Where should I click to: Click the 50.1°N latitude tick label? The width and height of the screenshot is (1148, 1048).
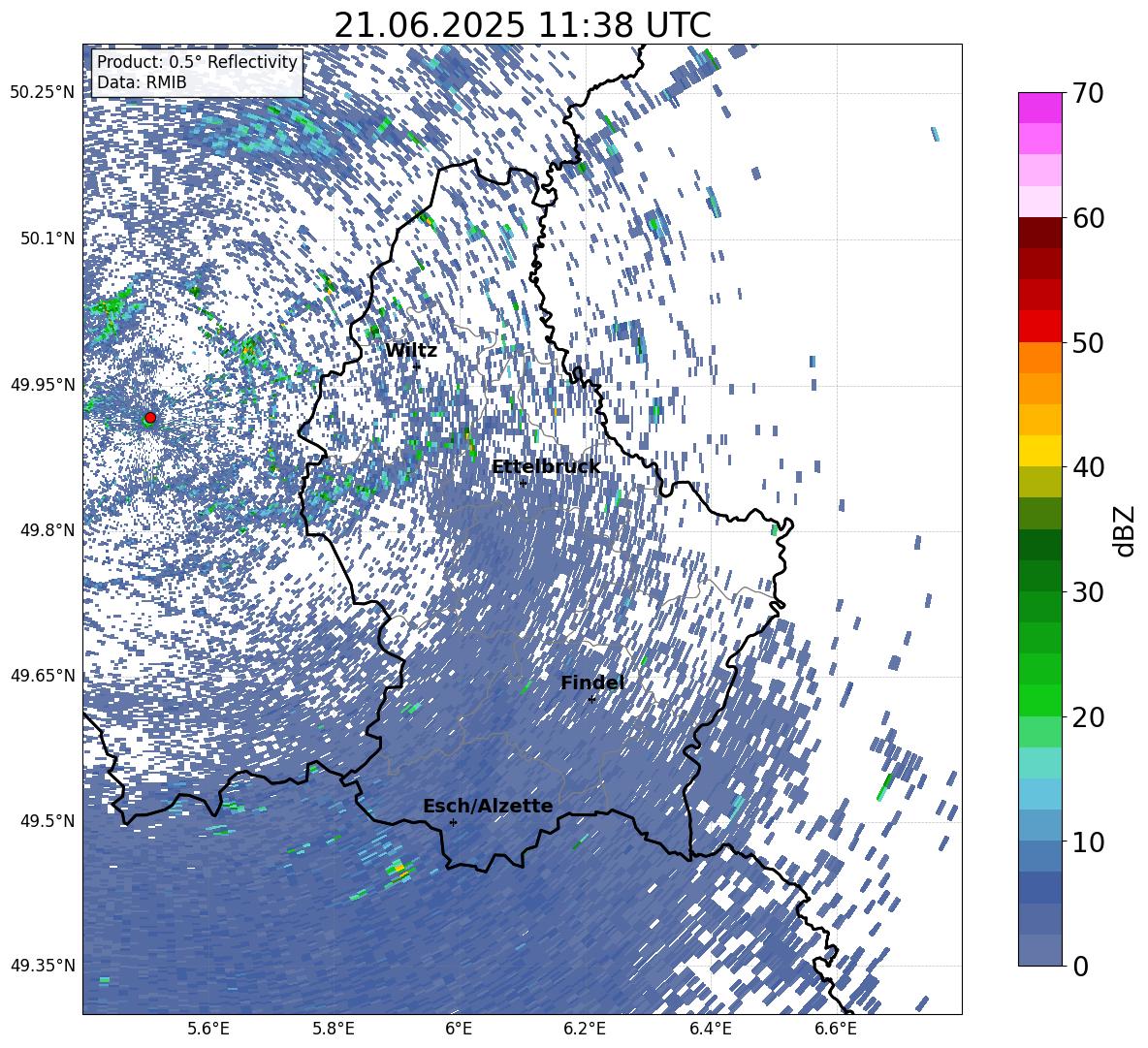(48, 238)
